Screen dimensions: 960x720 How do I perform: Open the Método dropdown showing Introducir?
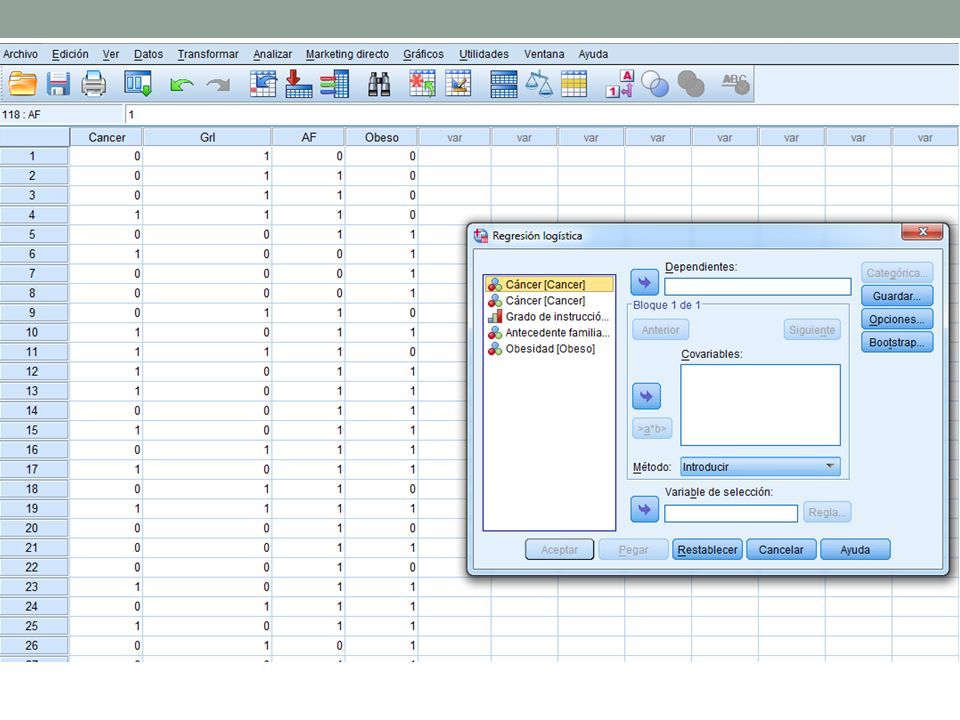[760, 467]
